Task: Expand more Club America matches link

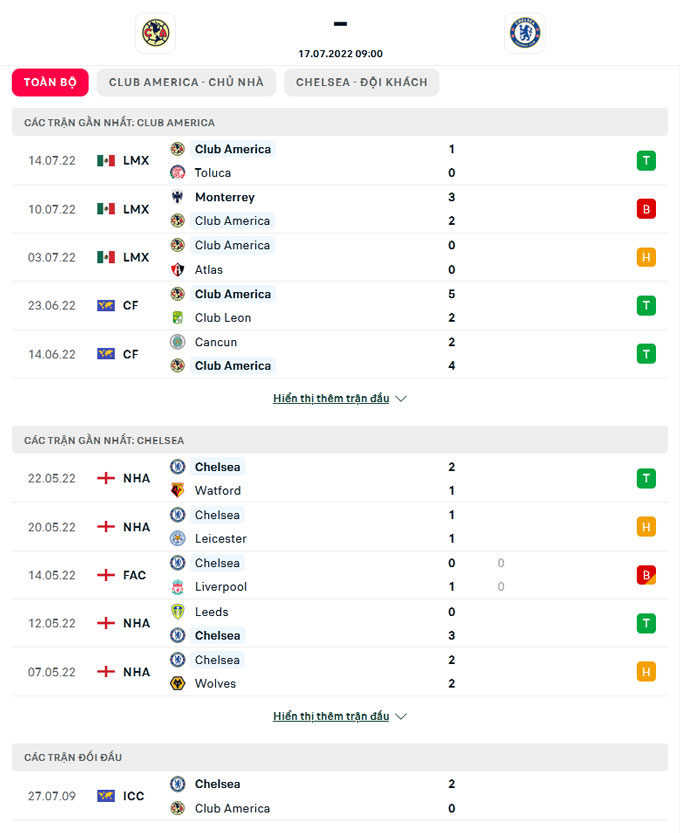Action: click(x=331, y=398)
